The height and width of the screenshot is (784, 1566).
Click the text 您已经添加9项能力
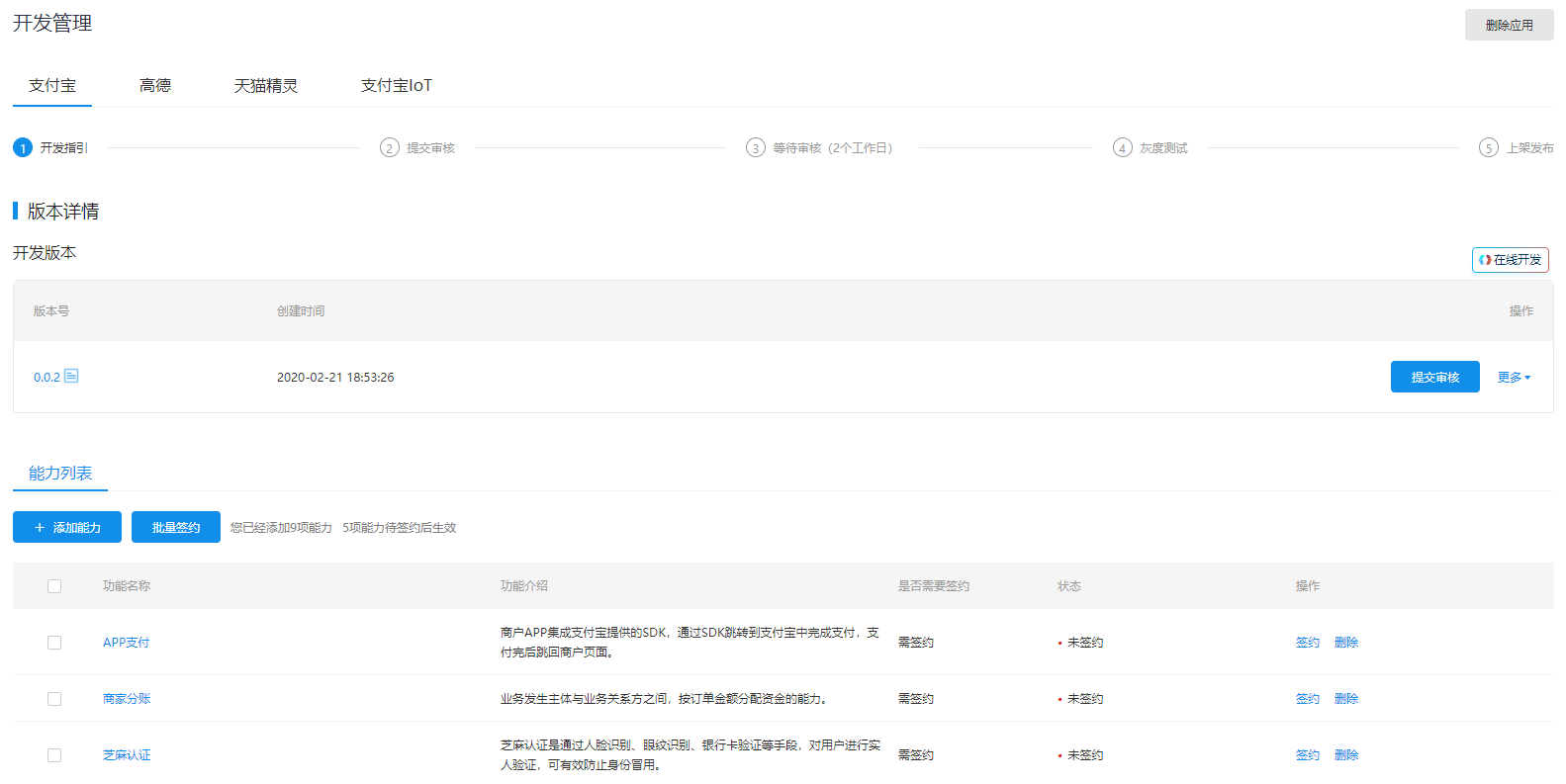point(281,528)
